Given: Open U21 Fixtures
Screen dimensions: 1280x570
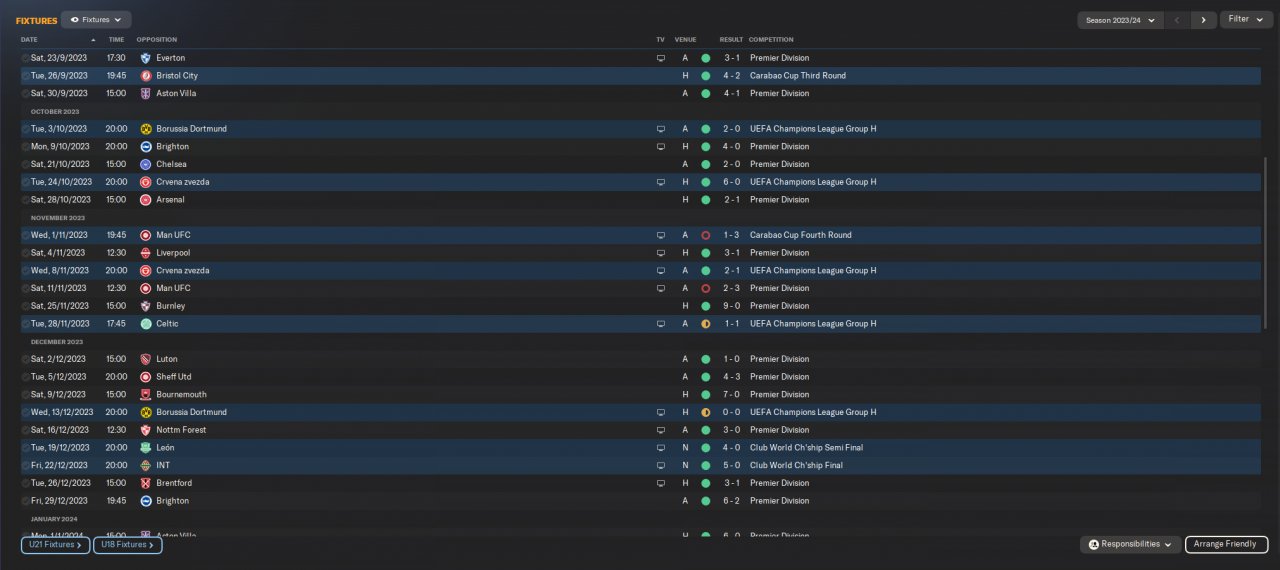Looking at the screenshot, I should (55, 545).
